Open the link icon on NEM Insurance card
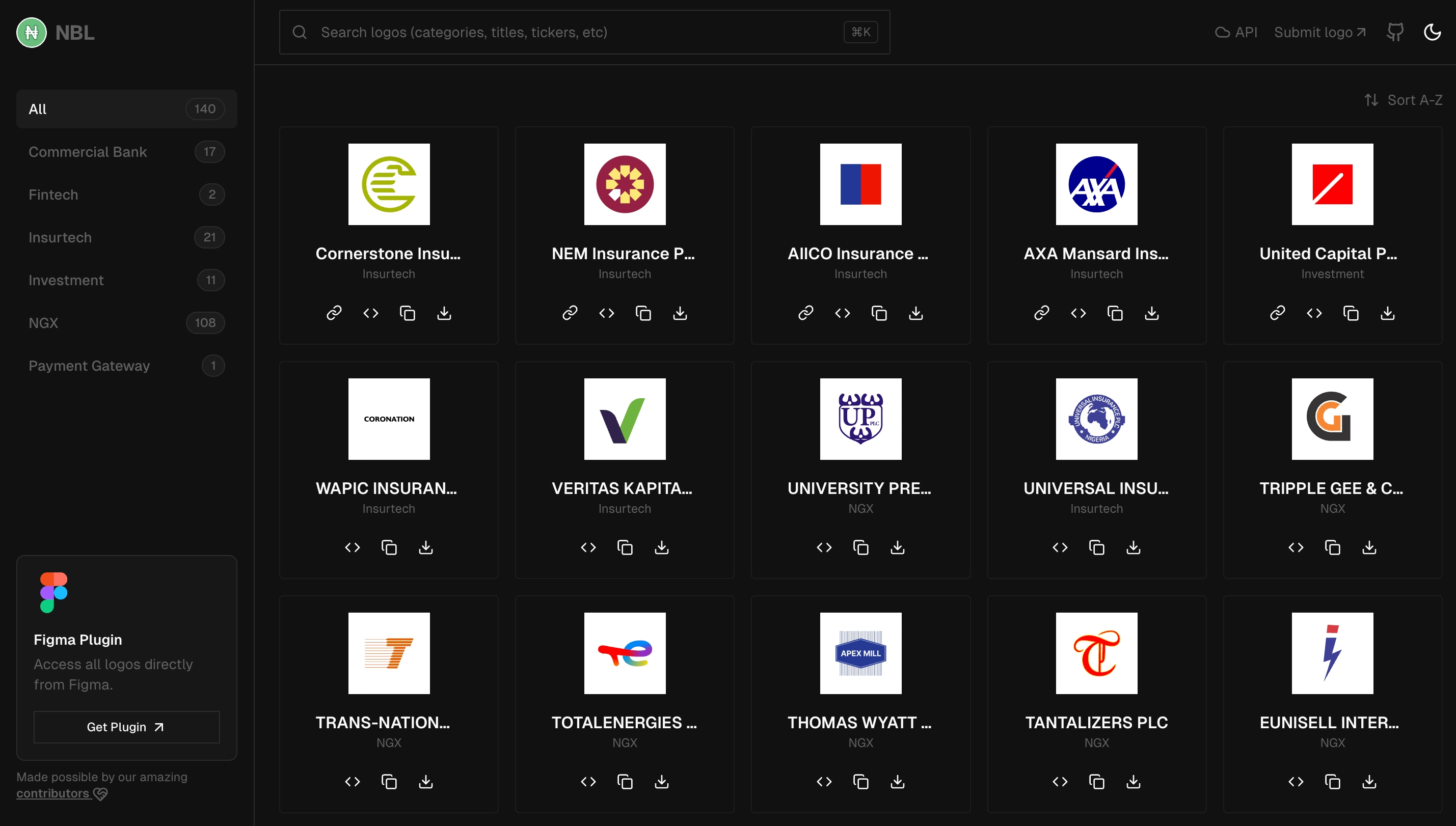1456x826 pixels. click(x=570, y=313)
